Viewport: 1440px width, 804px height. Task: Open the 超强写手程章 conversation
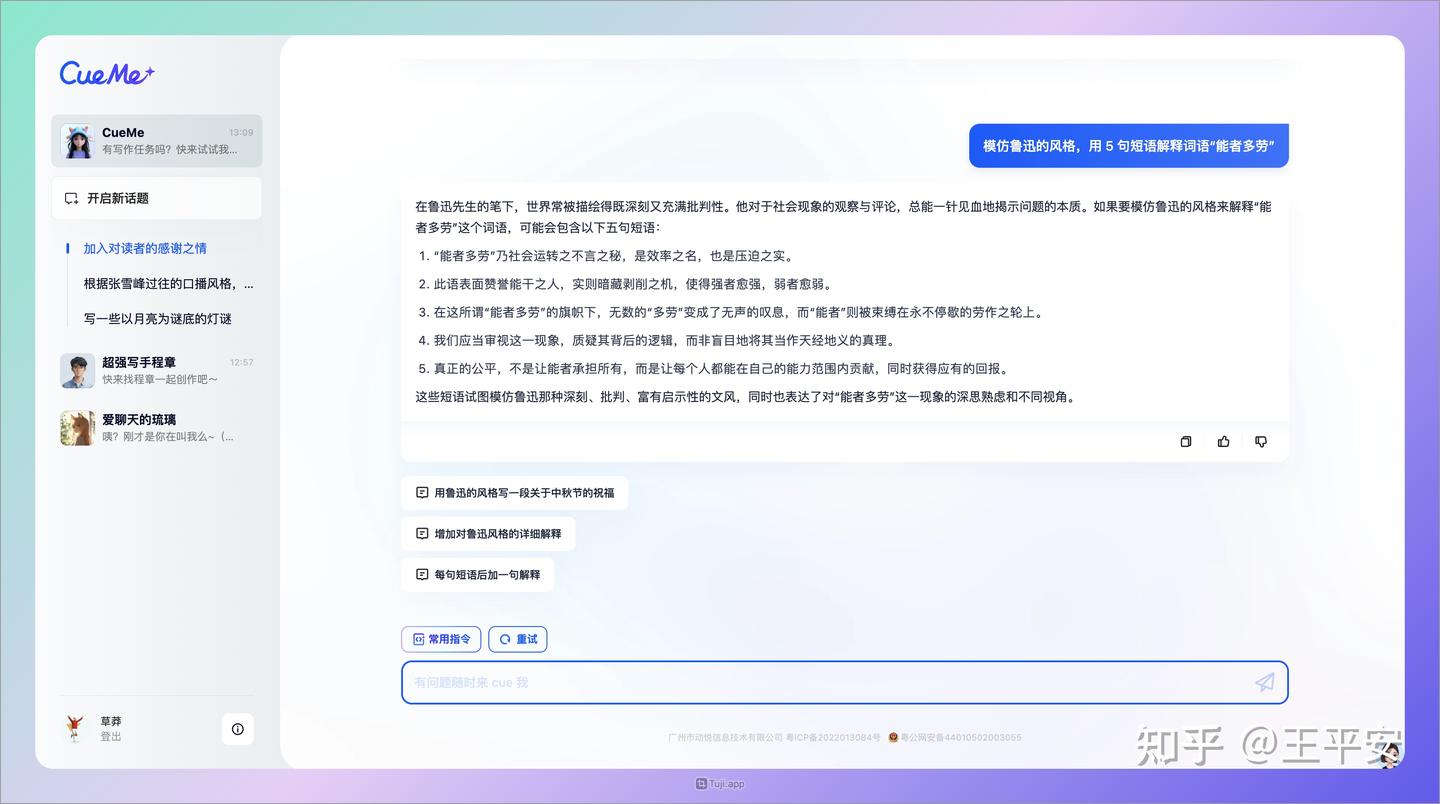pyautogui.click(x=156, y=370)
